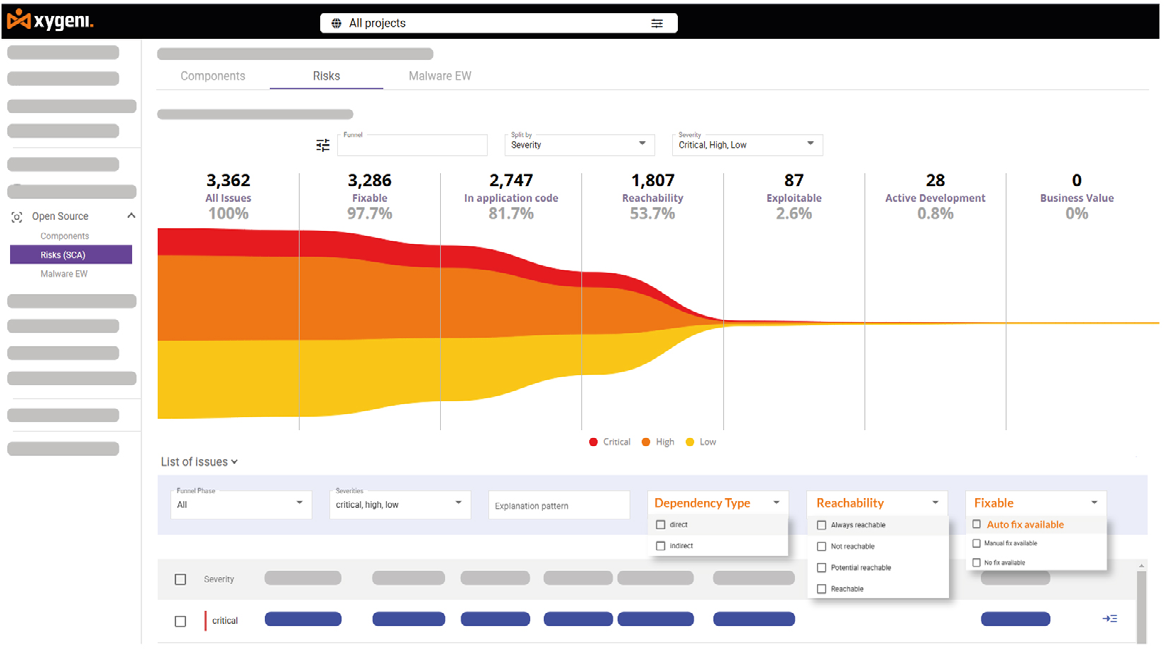
Task: Open the Split by Severity dropdown
Action: tap(579, 145)
